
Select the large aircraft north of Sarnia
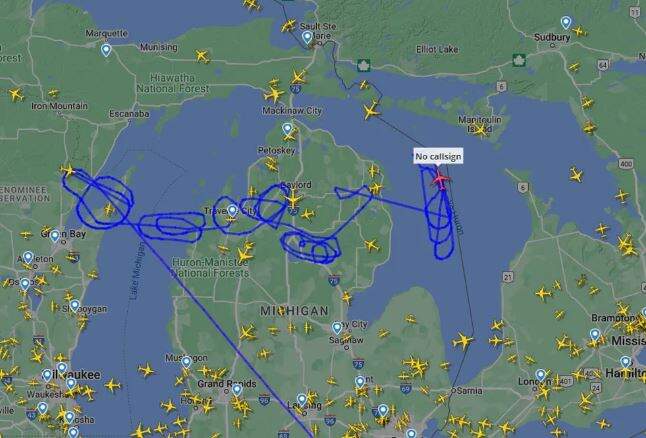[463, 341]
